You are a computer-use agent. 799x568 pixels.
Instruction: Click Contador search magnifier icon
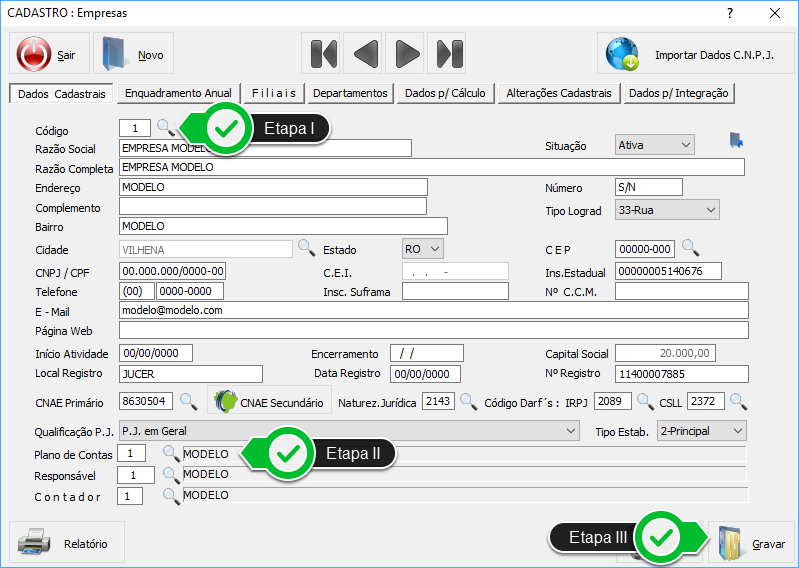pyautogui.click(x=171, y=496)
